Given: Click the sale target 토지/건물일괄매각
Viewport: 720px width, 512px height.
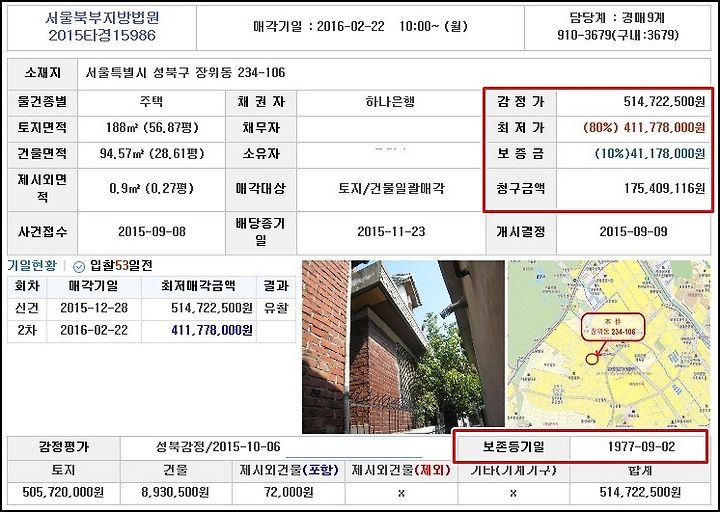Looking at the screenshot, I should coord(391,188).
